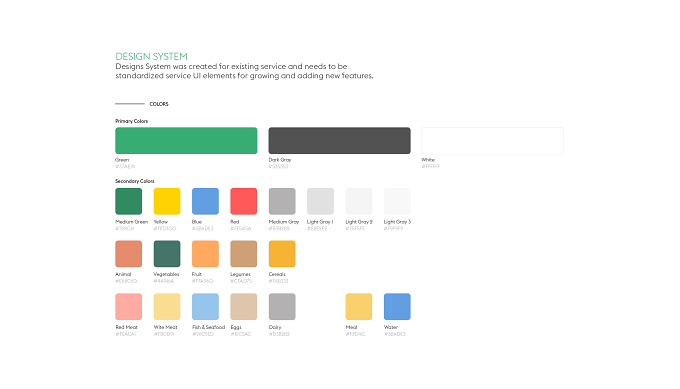Choose the Legumes tan swatch

pyautogui.click(x=244, y=254)
